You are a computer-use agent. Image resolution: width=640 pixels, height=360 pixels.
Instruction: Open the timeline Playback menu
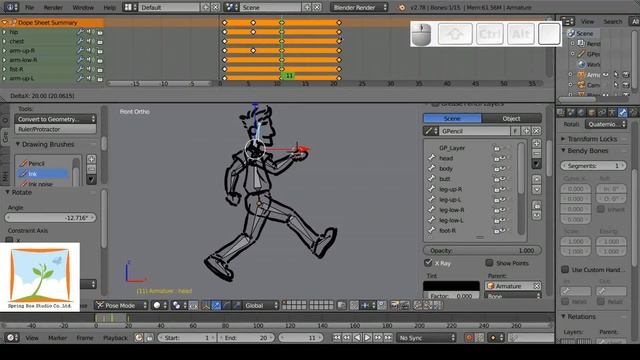pos(115,338)
